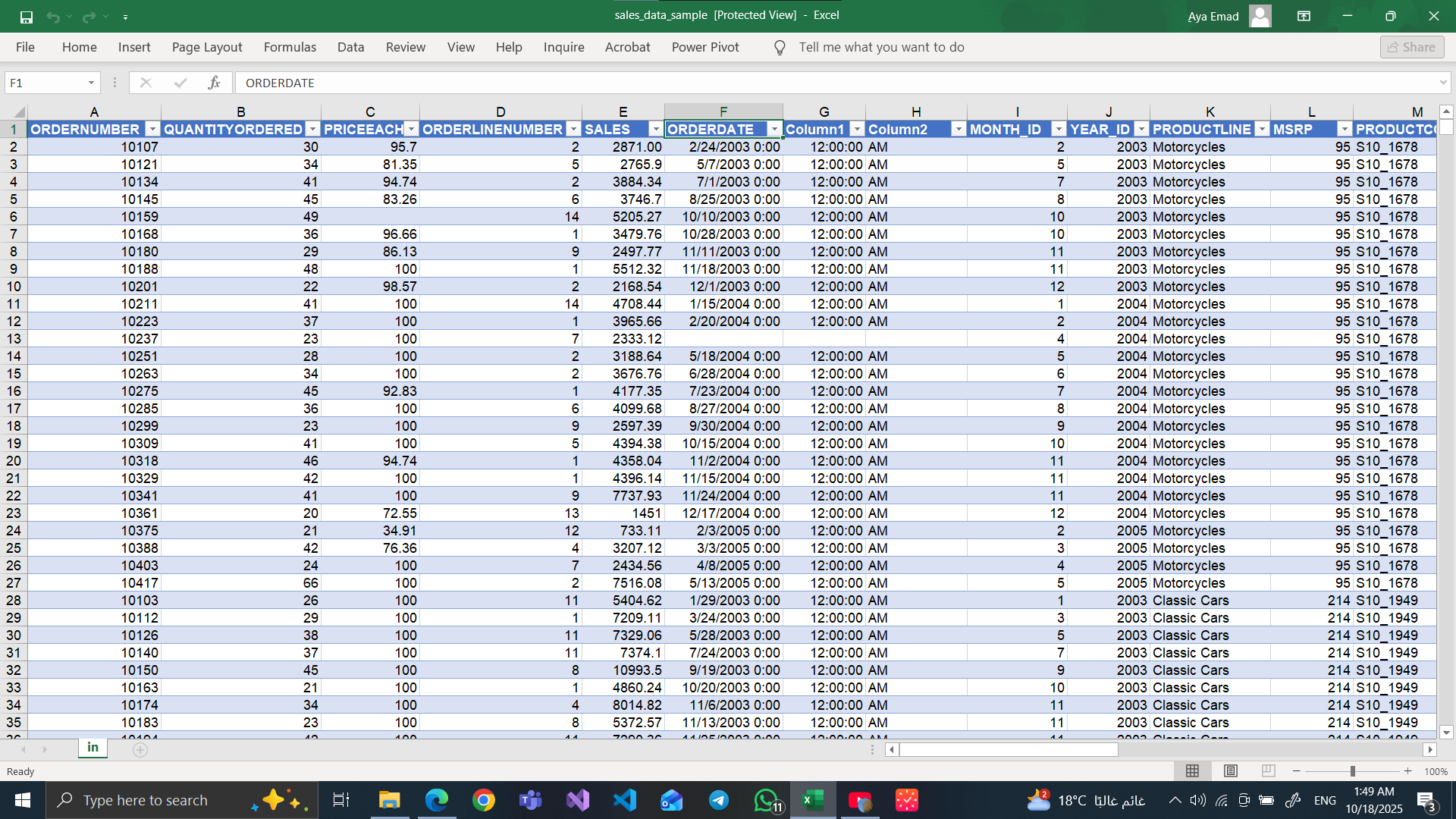
Task: Click the Save icon in quick access toolbar
Action: (27, 17)
